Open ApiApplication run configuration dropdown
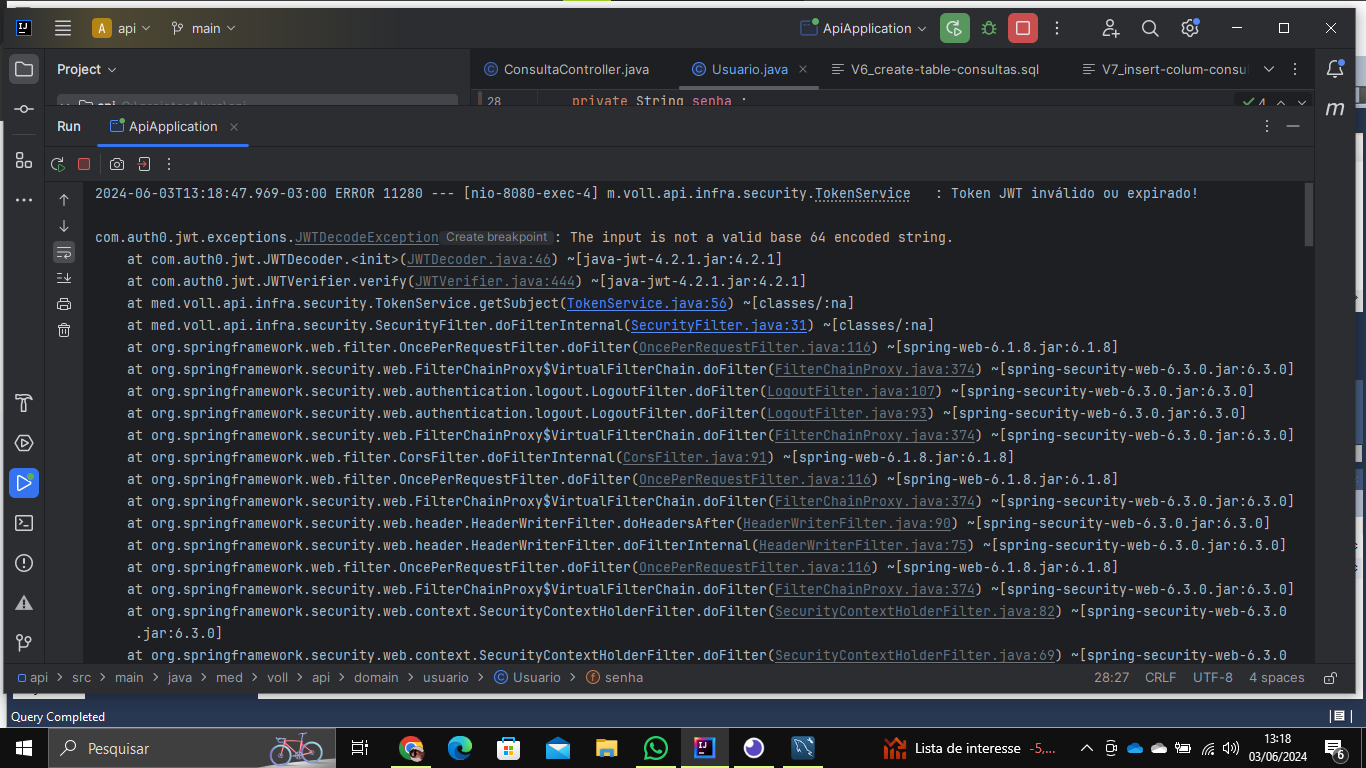The height and width of the screenshot is (768, 1366). pos(865,28)
